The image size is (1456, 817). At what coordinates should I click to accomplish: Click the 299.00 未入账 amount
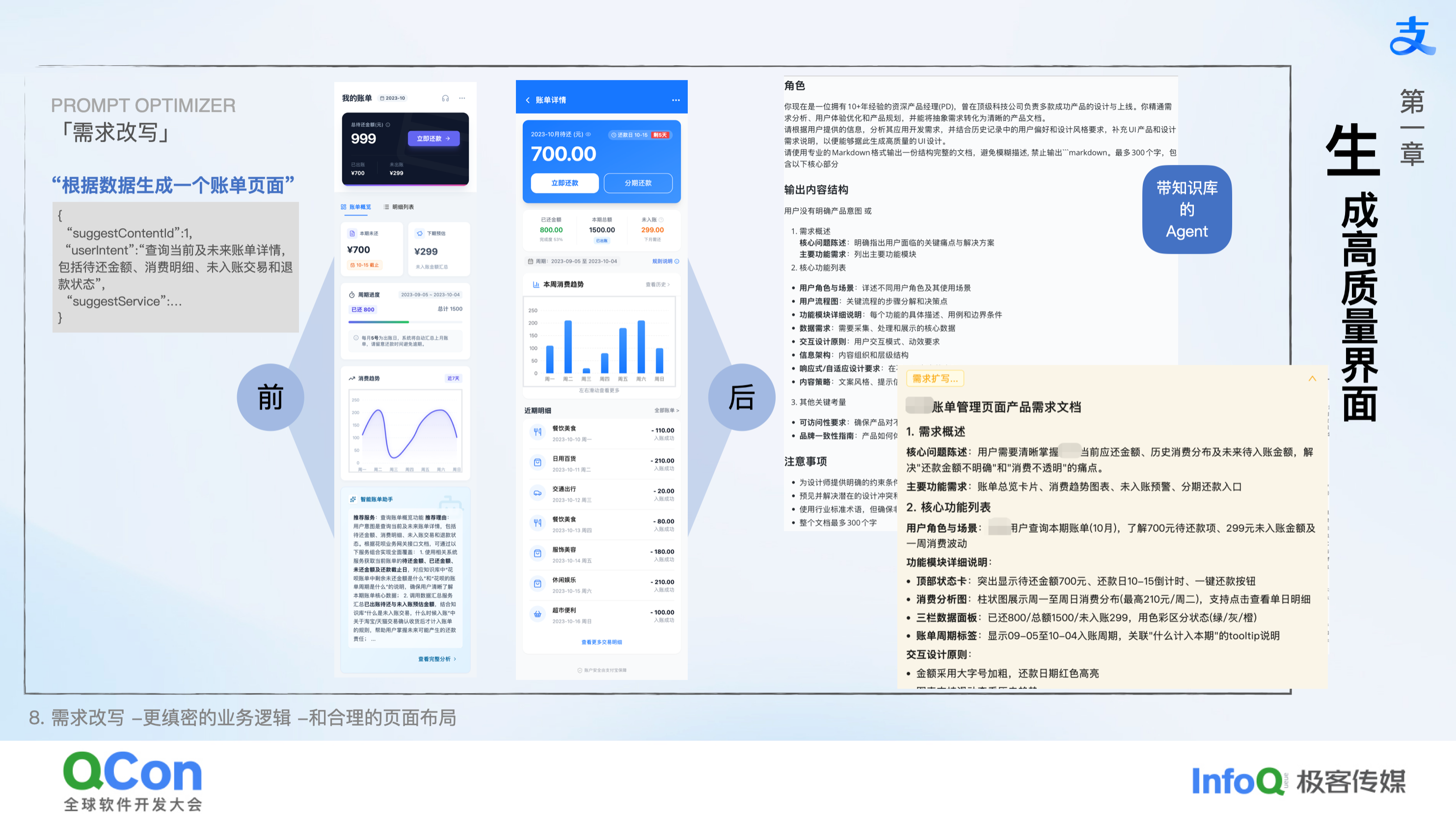pyautogui.click(x=652, y=230)
